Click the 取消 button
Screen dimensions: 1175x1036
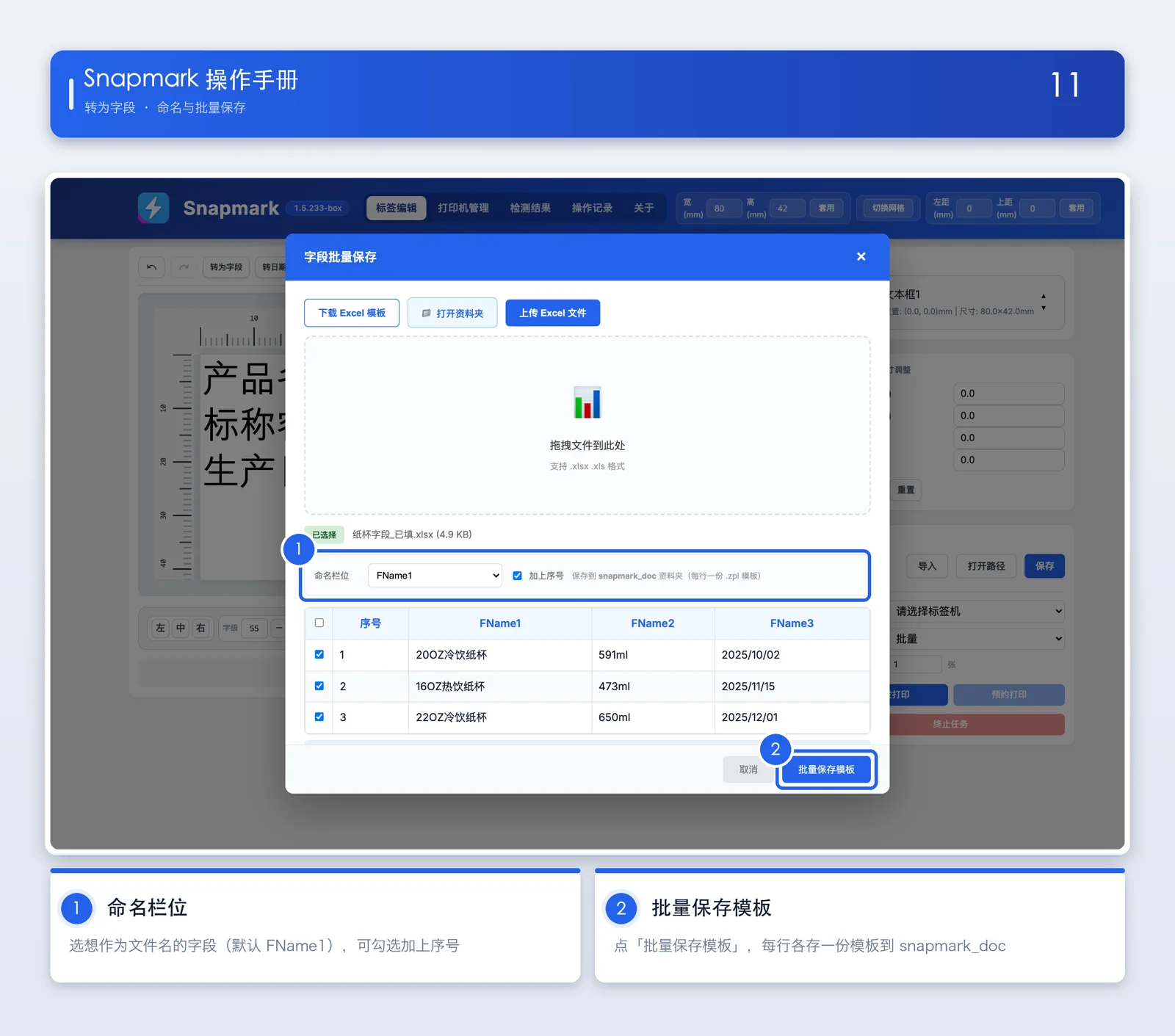tap(748, 769)
